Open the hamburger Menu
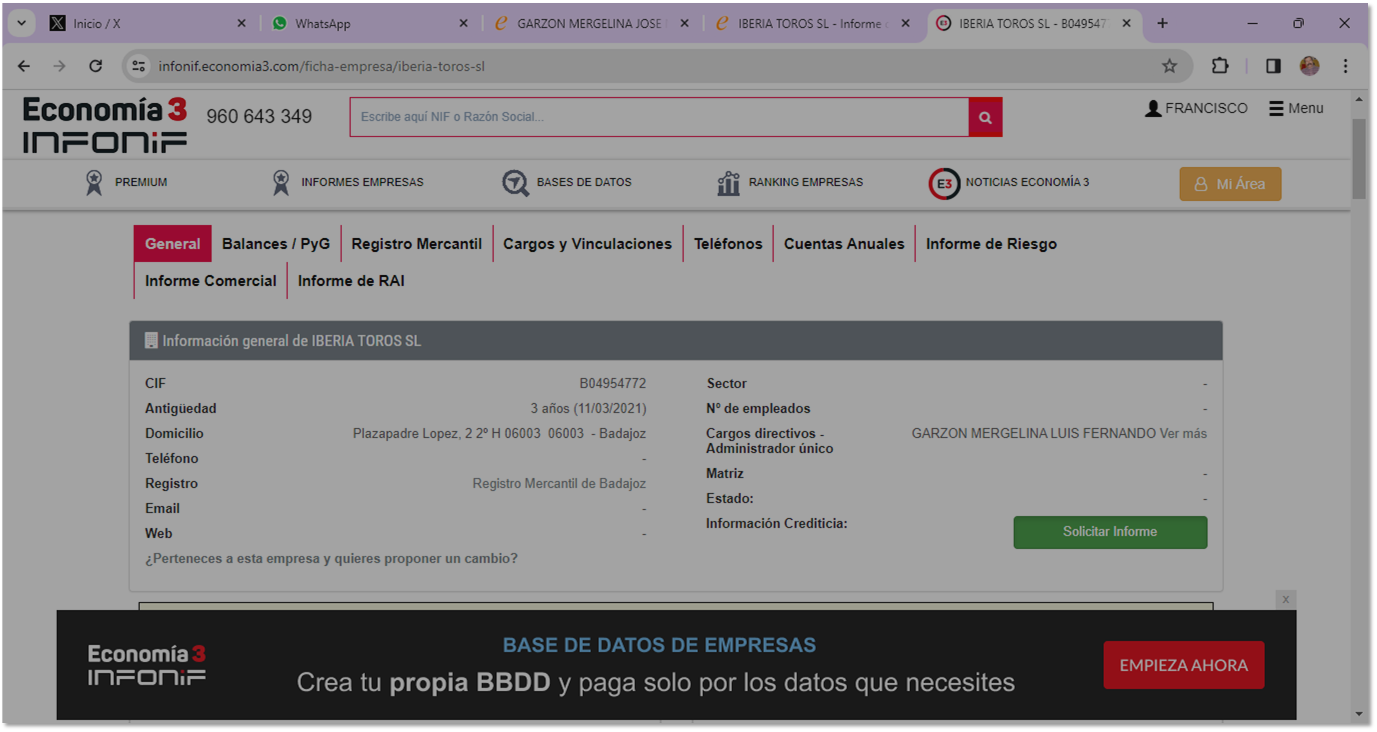Image resolution: width=1377 pixels, height=732 pixels. point(1296,108)
